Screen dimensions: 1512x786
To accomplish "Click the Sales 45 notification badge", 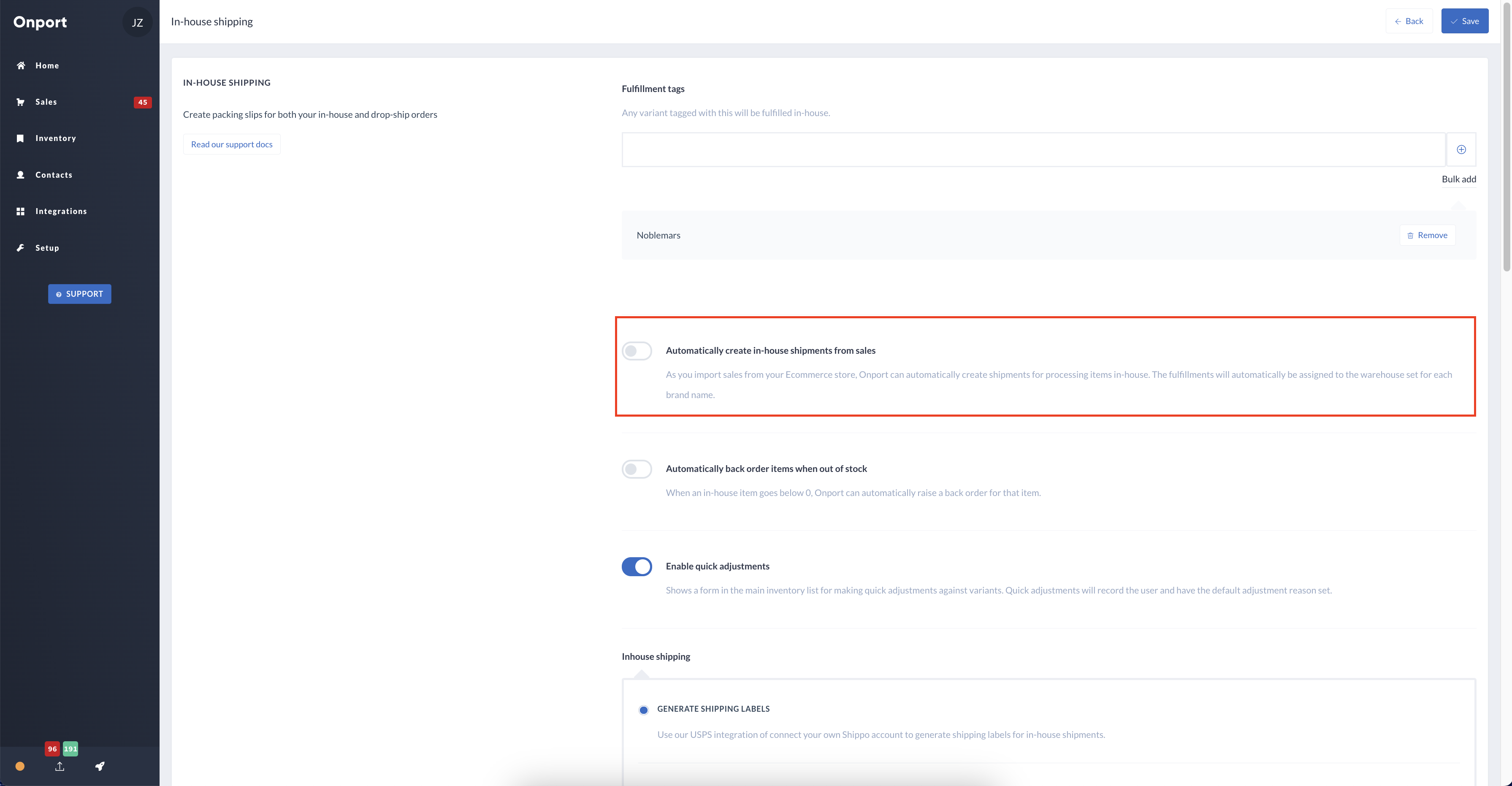I will click(143, 102).
